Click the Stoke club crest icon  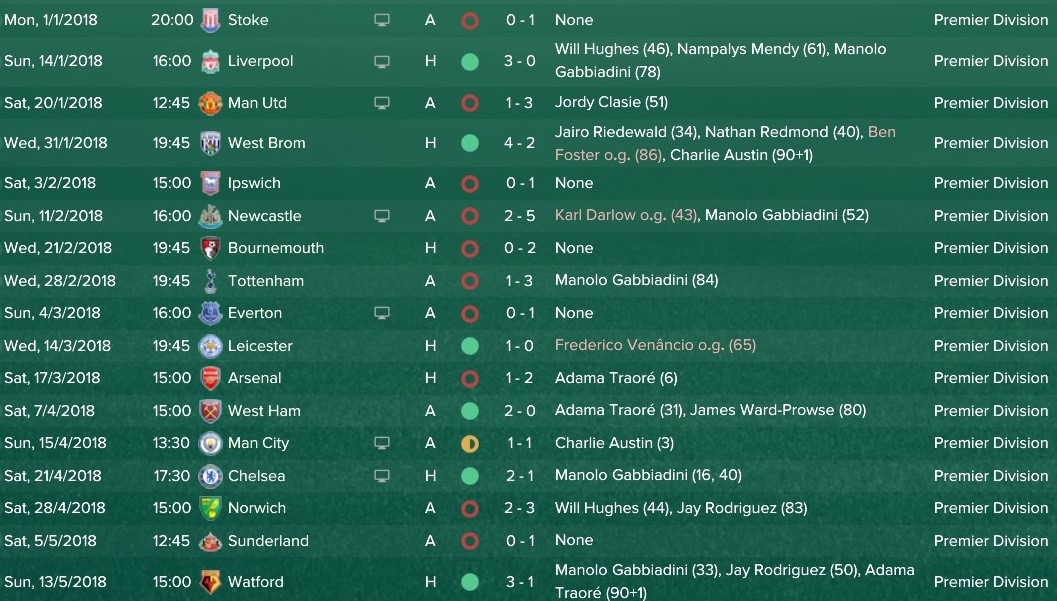pos(210,20)
